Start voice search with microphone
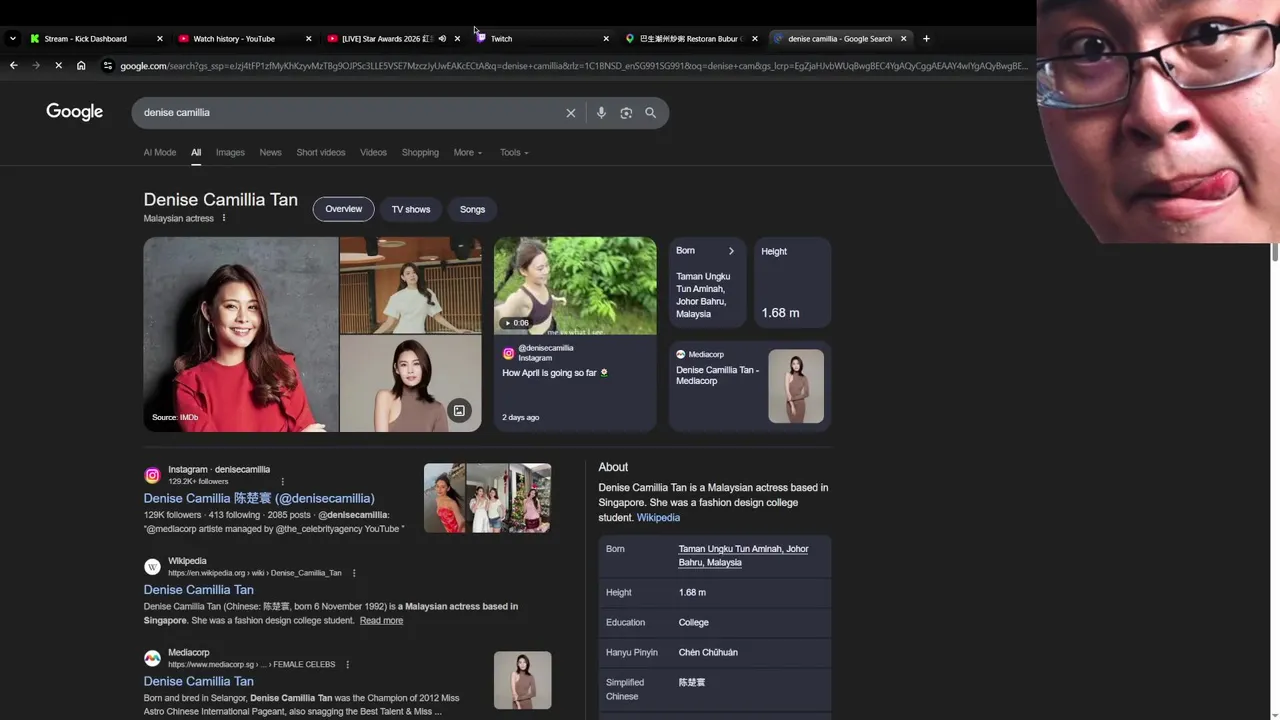Image resolution: width=1280 pixels, height=720 pixels. click(601, 113)
